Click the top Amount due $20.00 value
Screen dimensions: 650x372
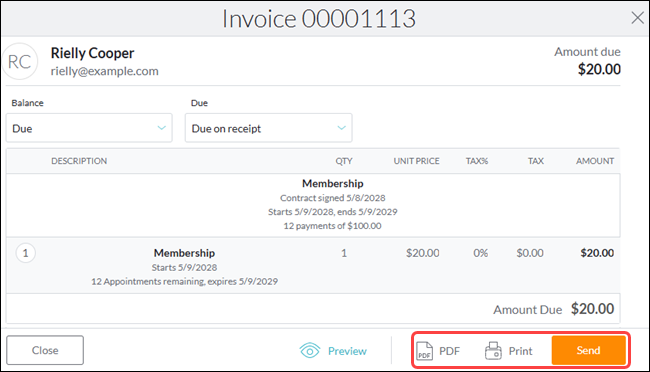(x=599, y=69)
